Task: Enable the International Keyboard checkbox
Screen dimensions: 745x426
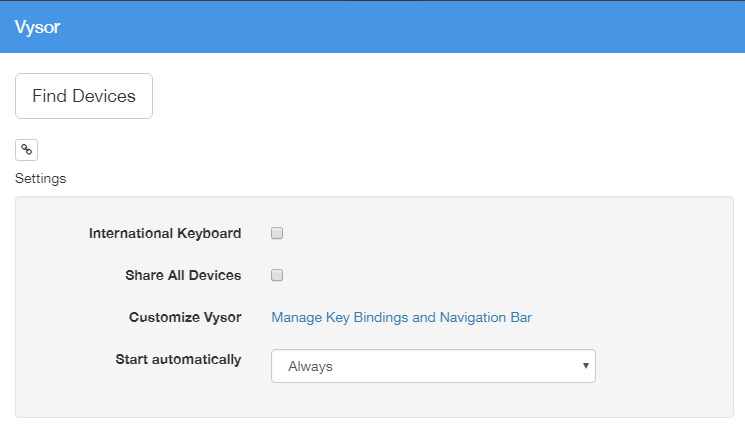Action: (x=277, y=233)
